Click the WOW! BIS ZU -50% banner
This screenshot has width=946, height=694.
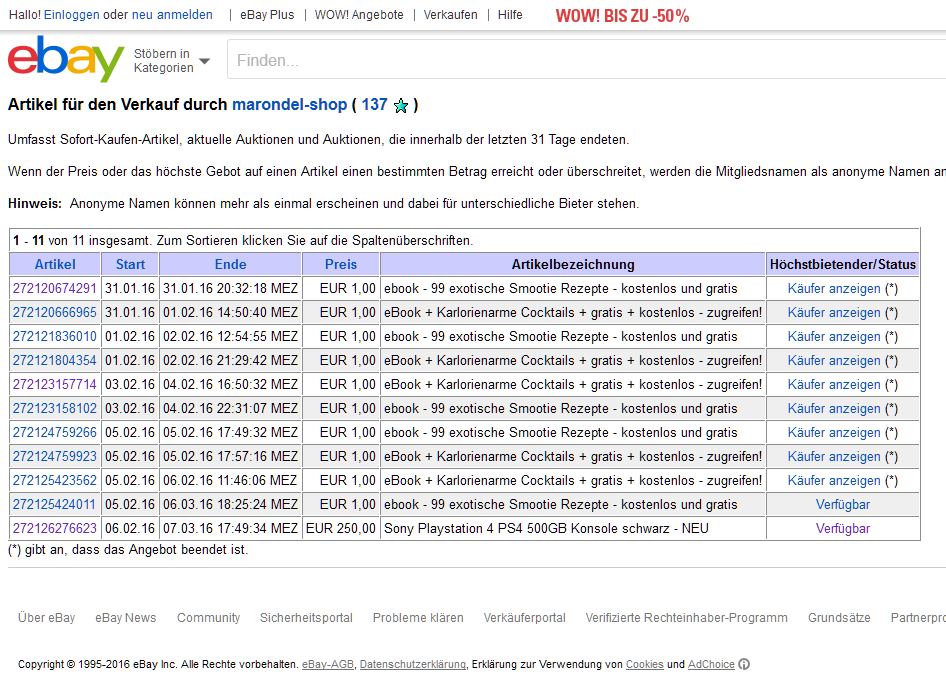coord(622,16)
